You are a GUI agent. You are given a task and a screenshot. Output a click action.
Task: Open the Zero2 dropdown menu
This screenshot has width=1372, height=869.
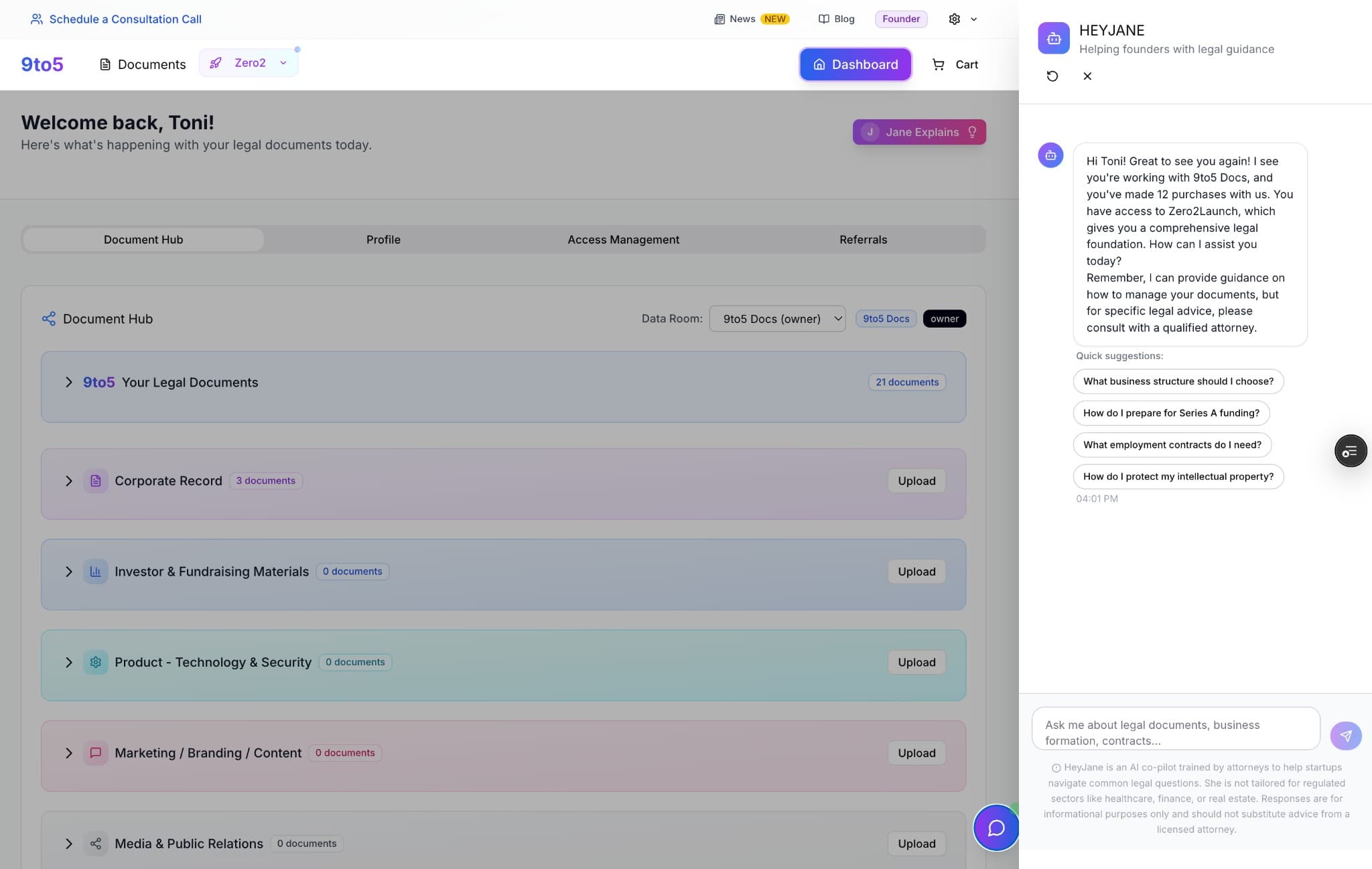[x=249, y=63]
